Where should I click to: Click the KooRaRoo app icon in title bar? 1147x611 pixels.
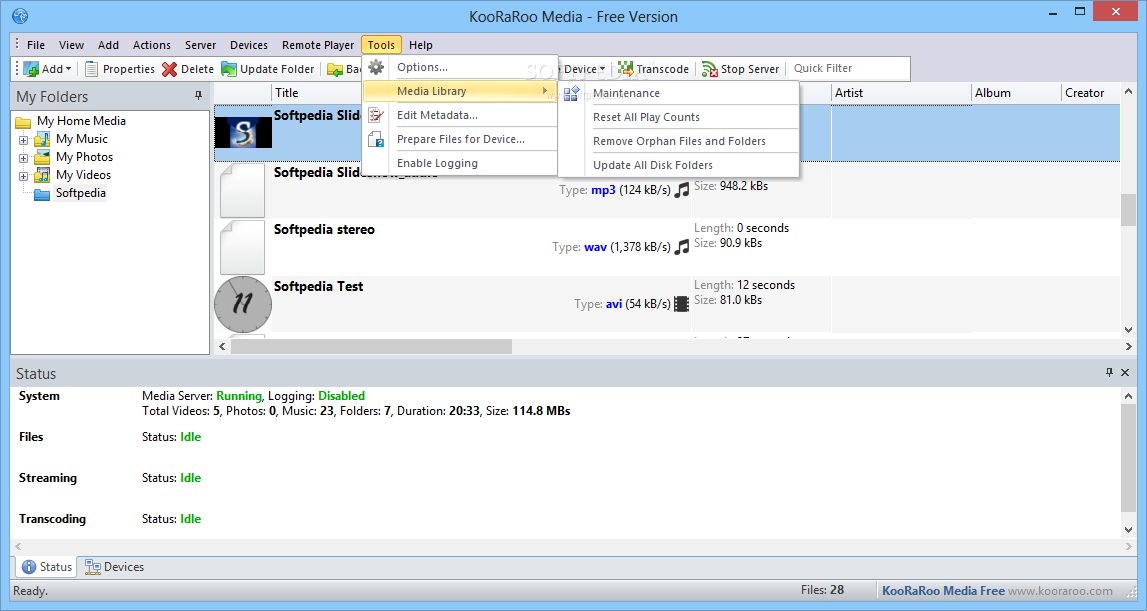pos(20,15)
